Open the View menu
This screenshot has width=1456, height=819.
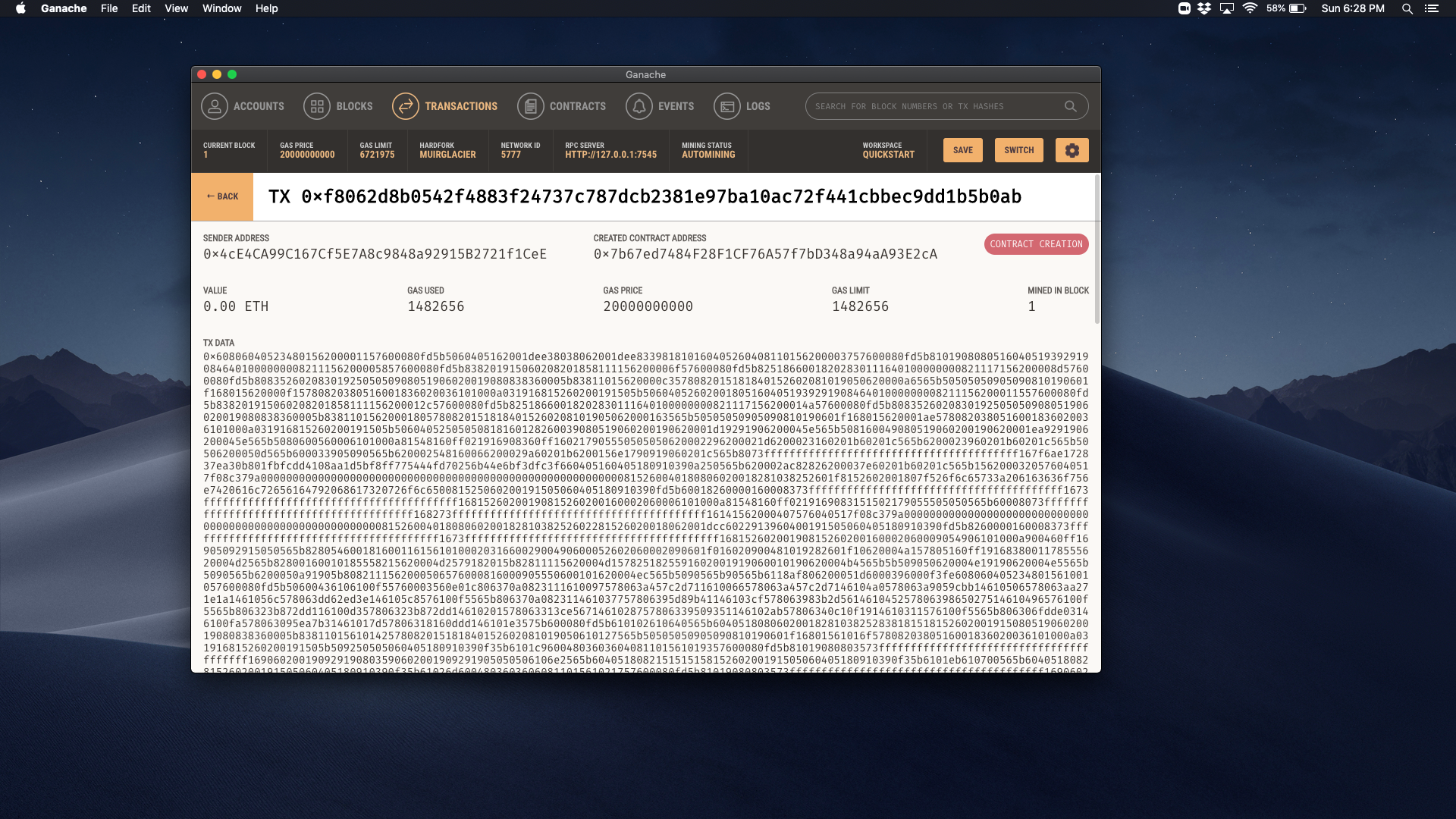click(176, 8)
